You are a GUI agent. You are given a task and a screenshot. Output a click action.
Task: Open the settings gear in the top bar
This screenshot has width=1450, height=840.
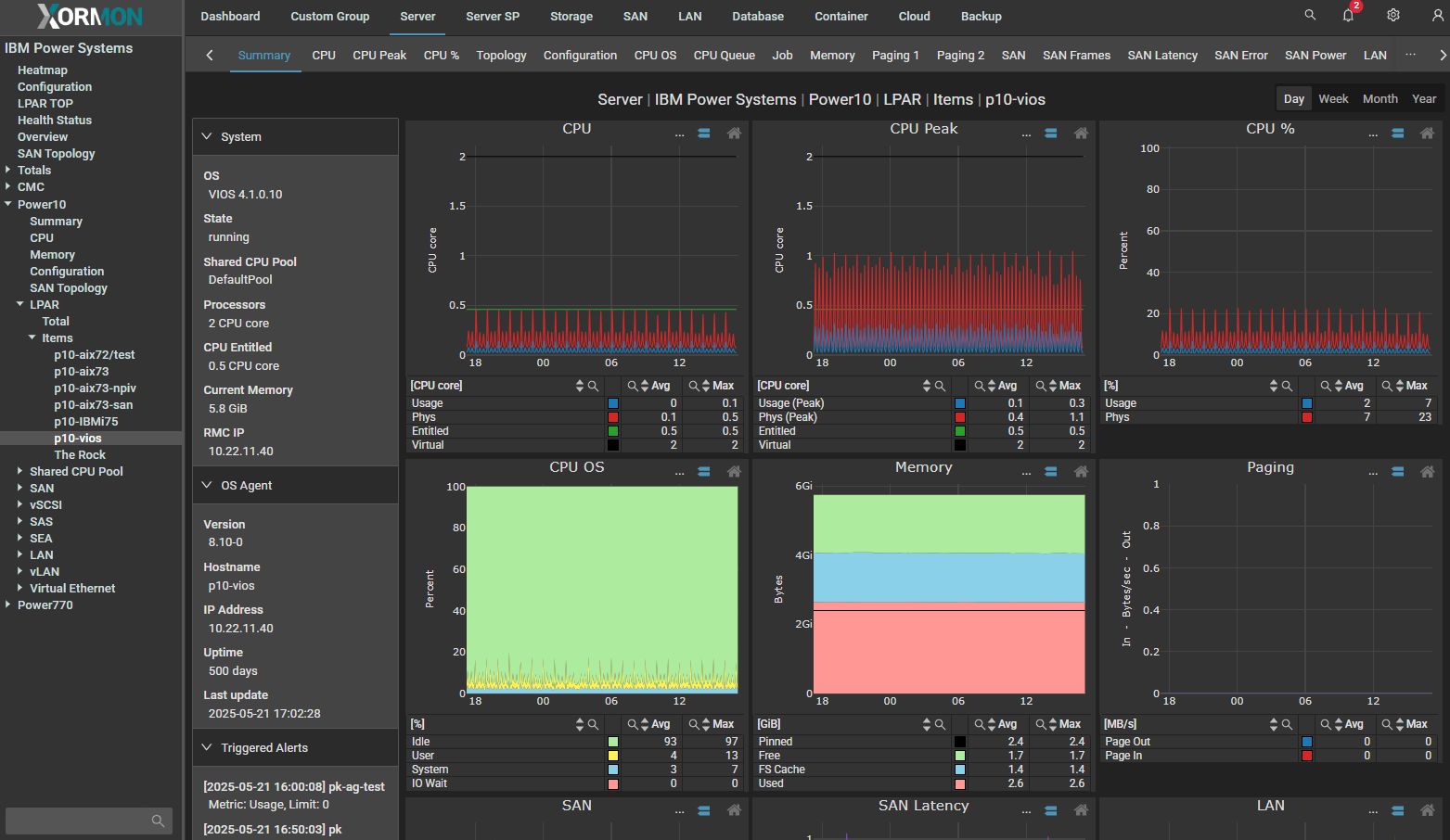click(x=1392, y=15)
